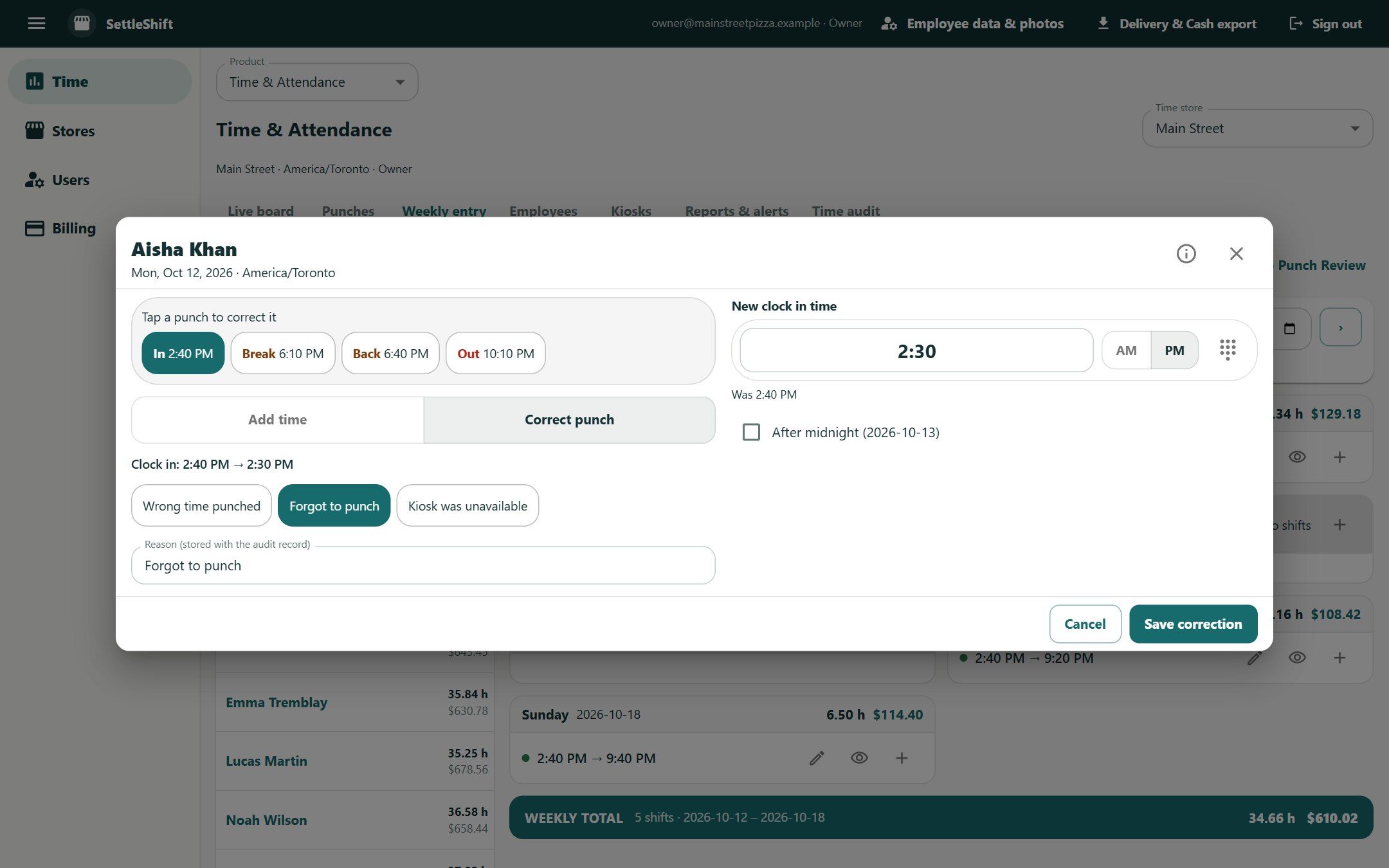Viewport: 1389px width, 868px height.
Task: Switch the time to AM
Action: tap(1126, 350)
